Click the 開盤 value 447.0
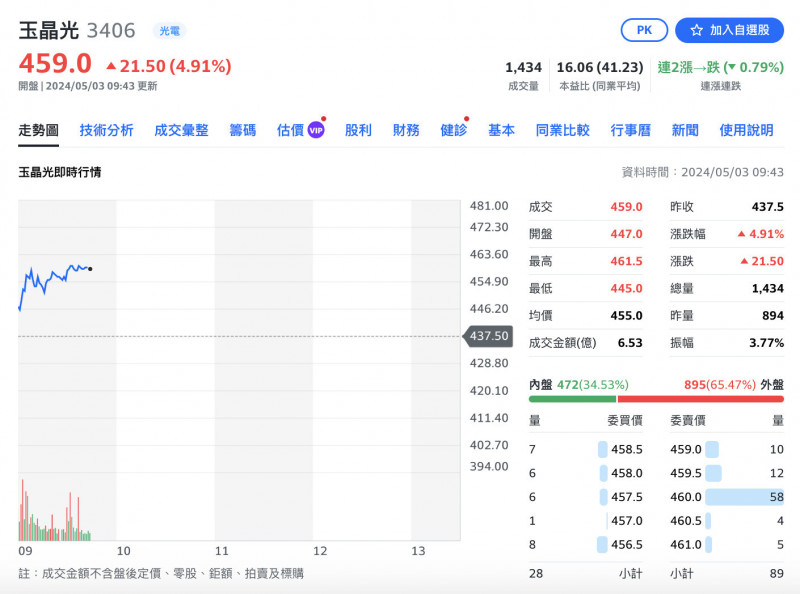The height and width of the screenshot is (594, 800). coord(626,234)
